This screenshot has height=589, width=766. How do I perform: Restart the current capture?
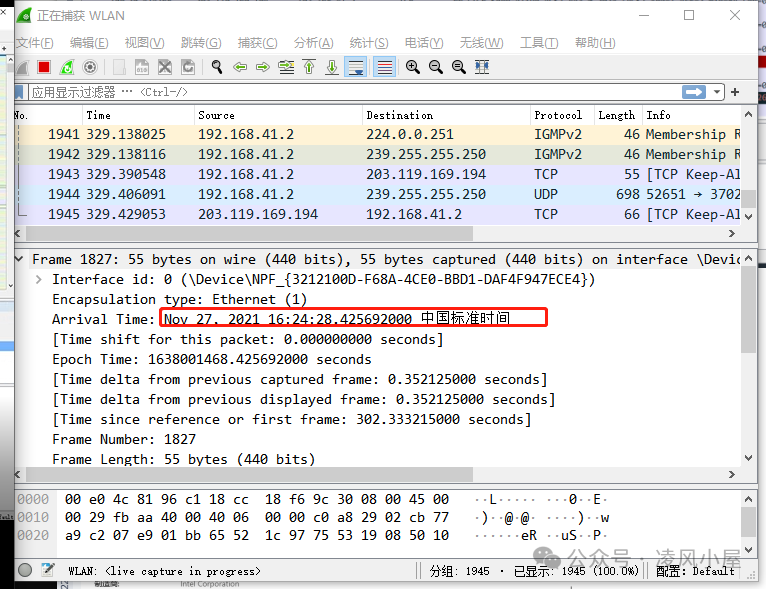click(x=67, y=67)
